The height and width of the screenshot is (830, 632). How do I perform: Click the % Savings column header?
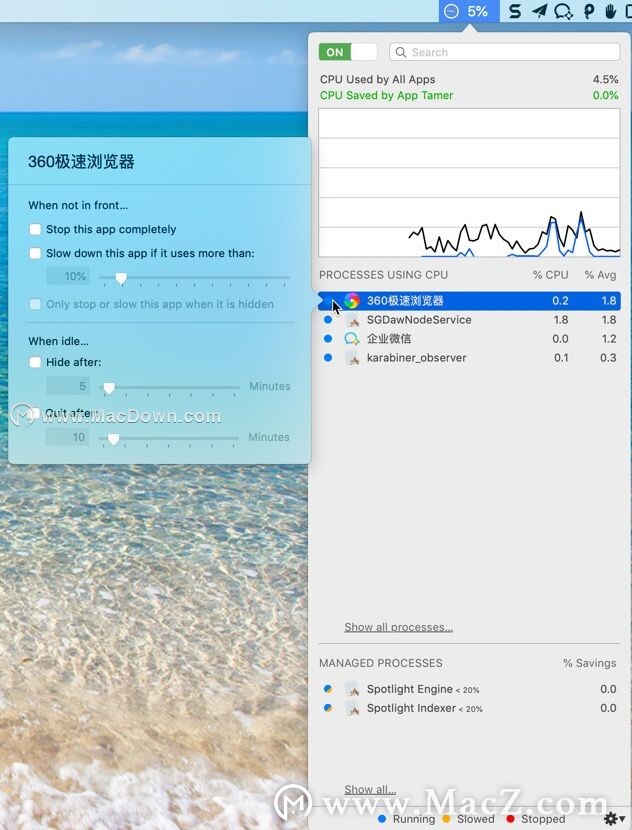[x=590, y=663]
